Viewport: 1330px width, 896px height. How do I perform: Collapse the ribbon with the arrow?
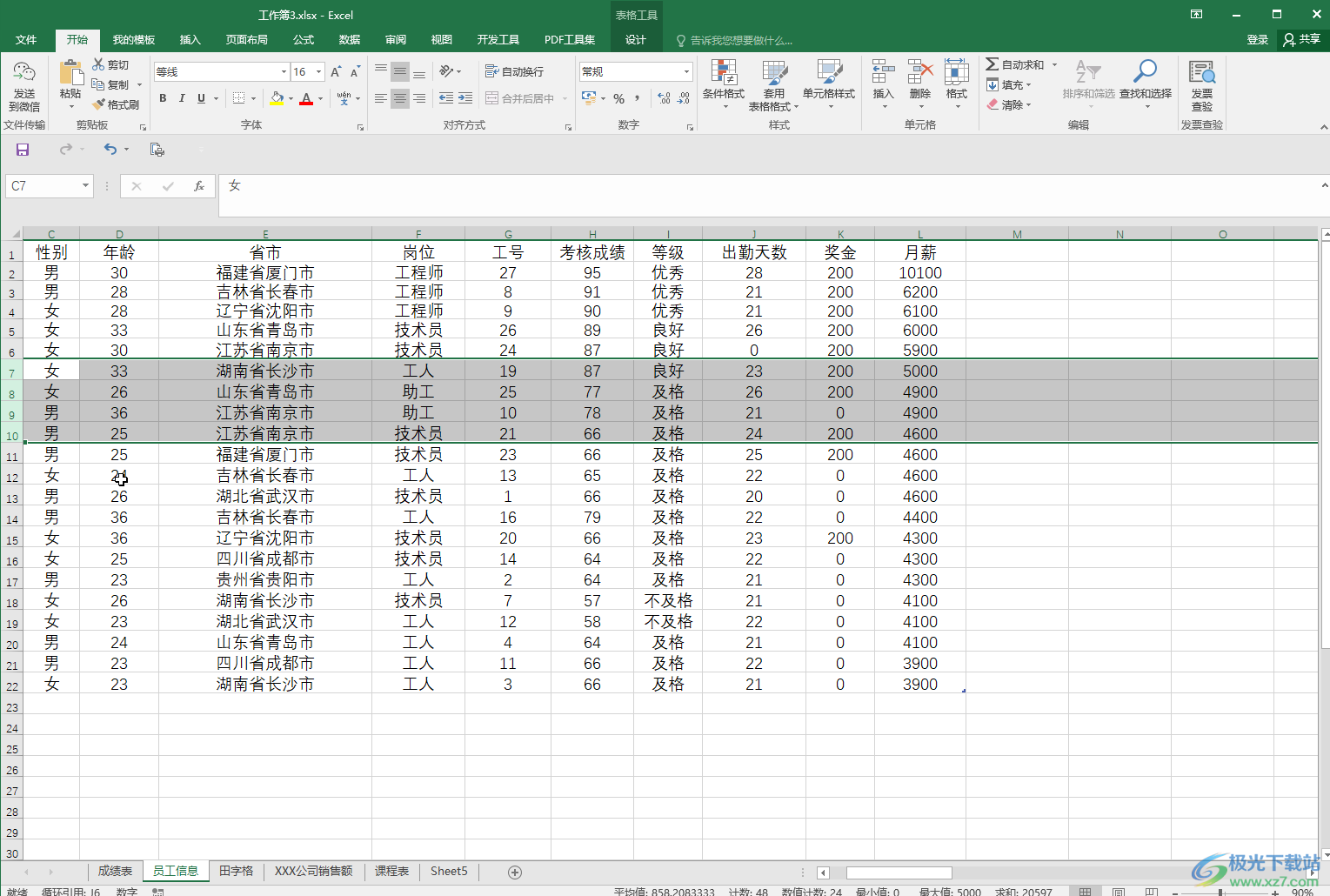click(x=1324, y=127)
